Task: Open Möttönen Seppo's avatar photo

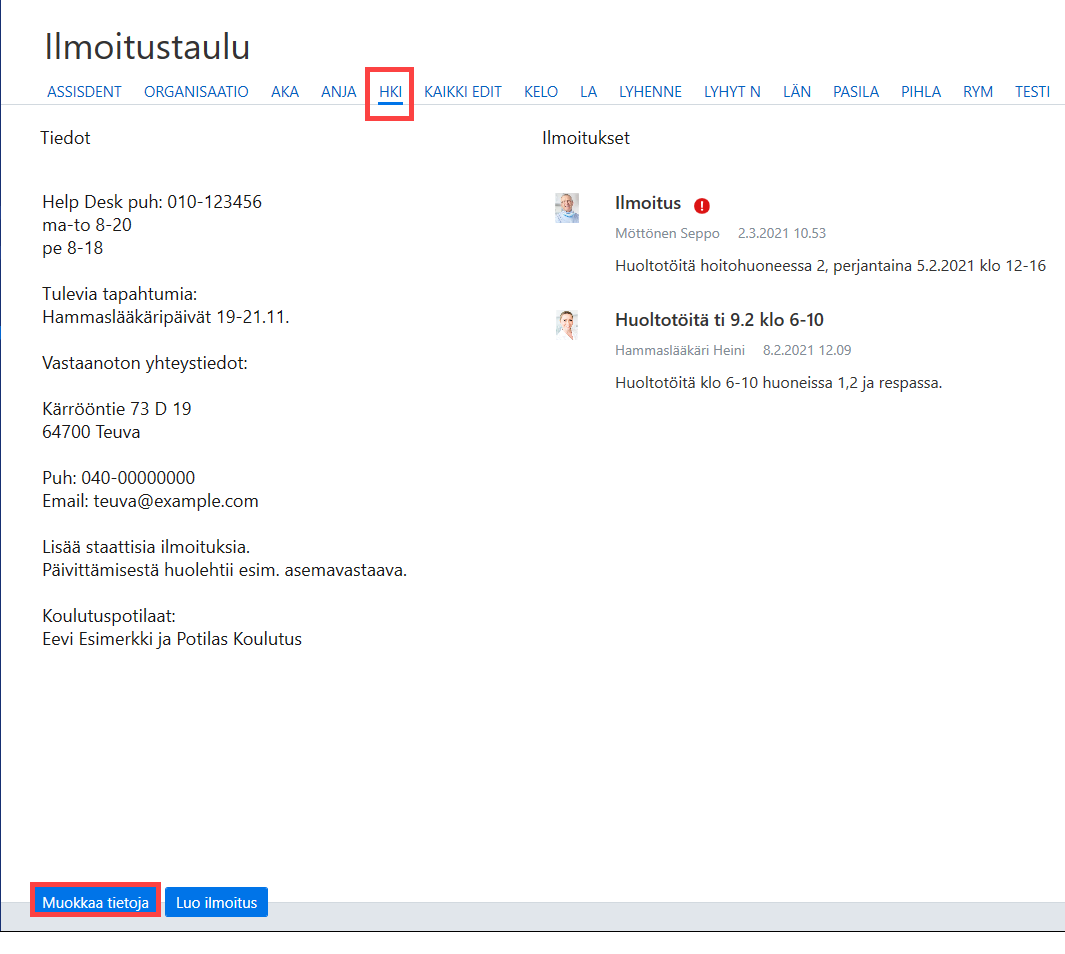Action: click(567, 208)
